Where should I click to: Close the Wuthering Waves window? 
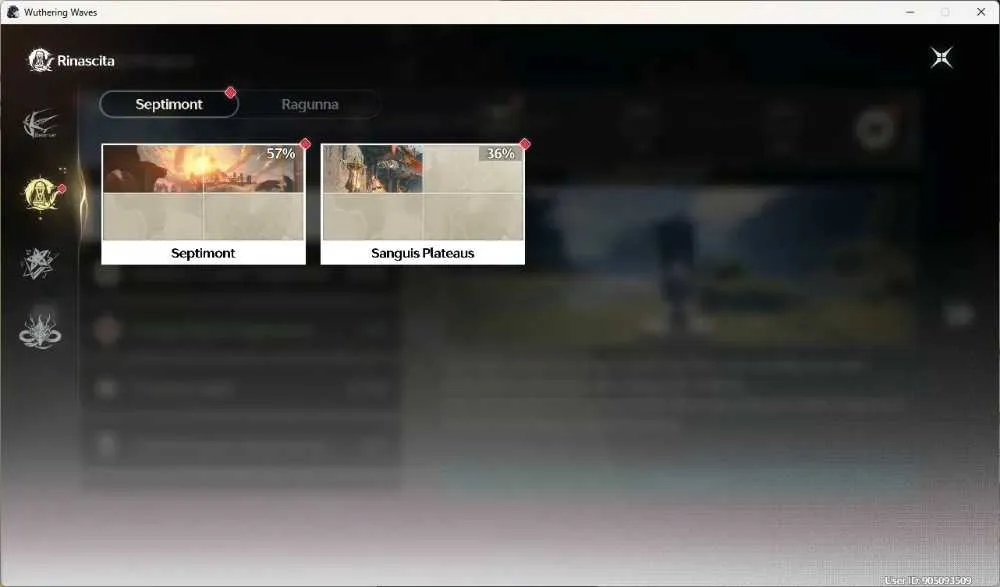(981, 12)
